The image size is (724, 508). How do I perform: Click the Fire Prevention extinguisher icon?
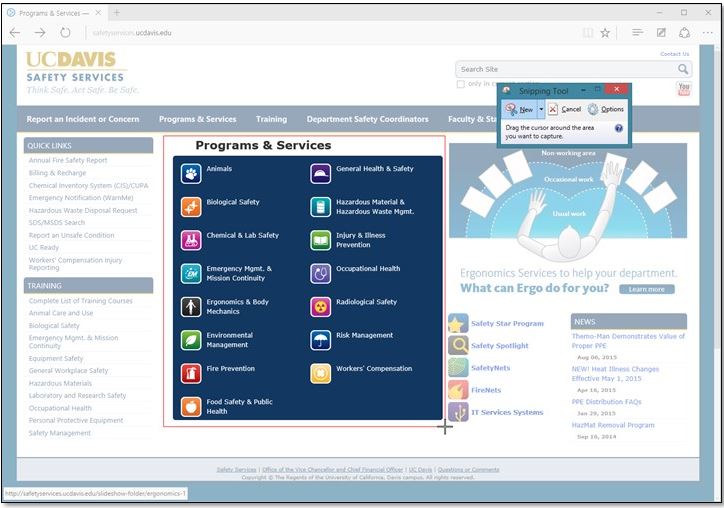tap(191, 374)
